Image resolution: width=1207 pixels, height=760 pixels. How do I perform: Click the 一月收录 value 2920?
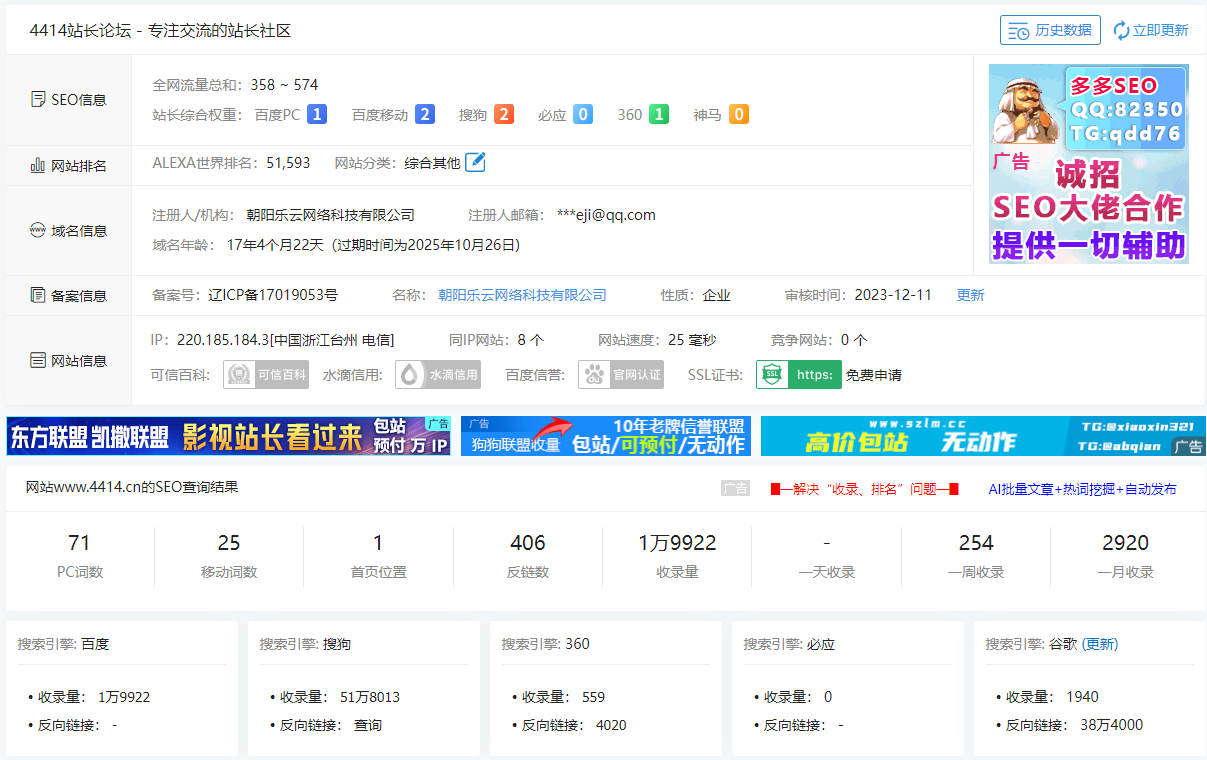pyautogui.click(x=1126, y=543)
